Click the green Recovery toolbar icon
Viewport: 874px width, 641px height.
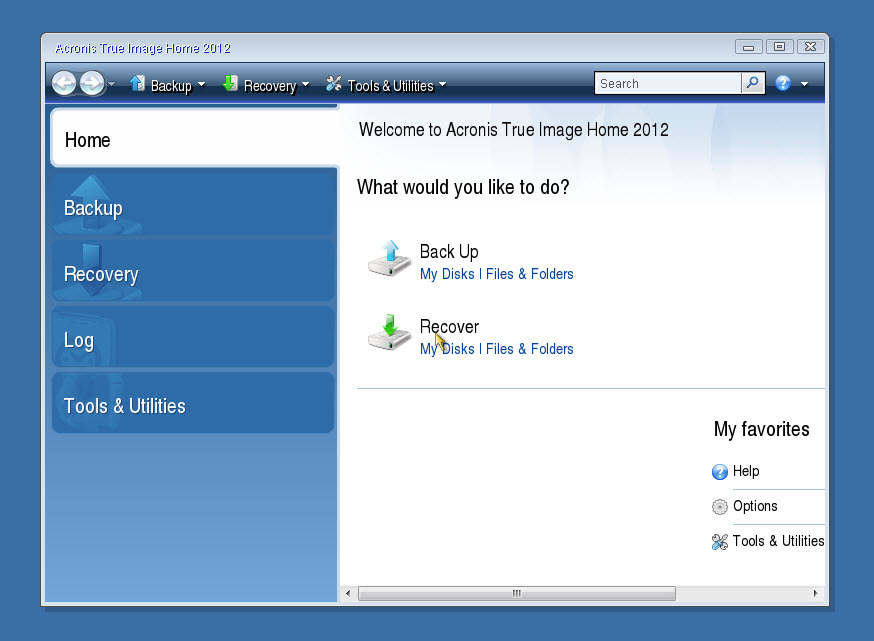pyautogui.click(x=230, y=84)
